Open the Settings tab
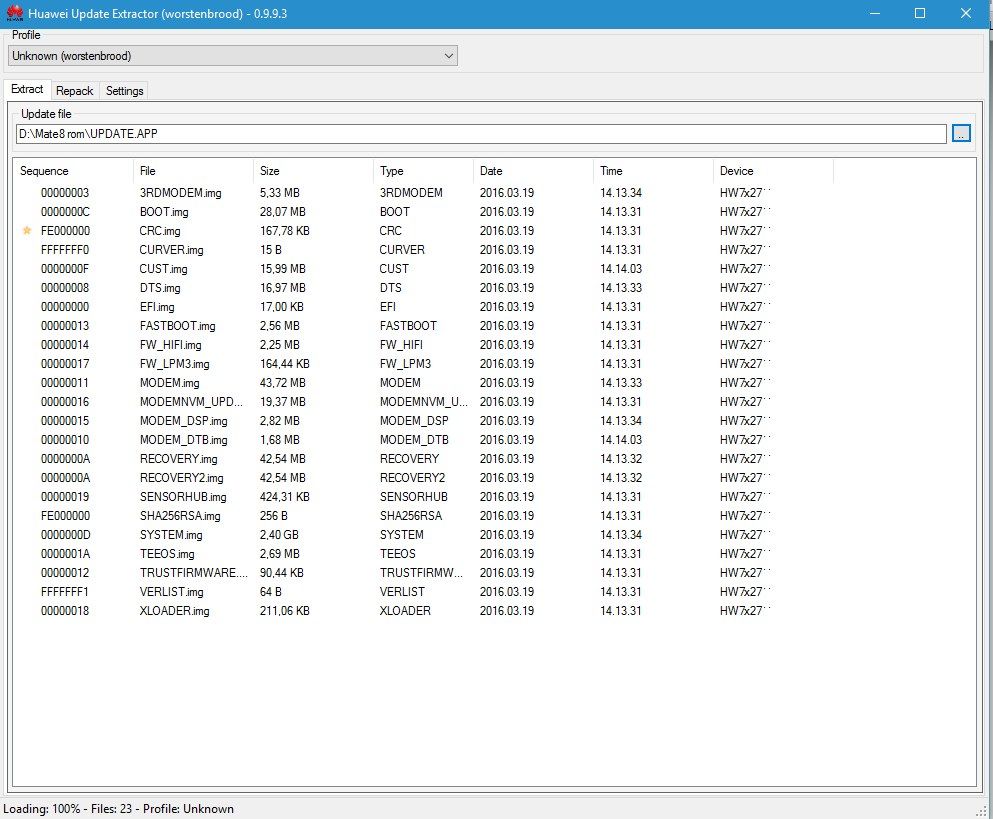 [124, 91]
